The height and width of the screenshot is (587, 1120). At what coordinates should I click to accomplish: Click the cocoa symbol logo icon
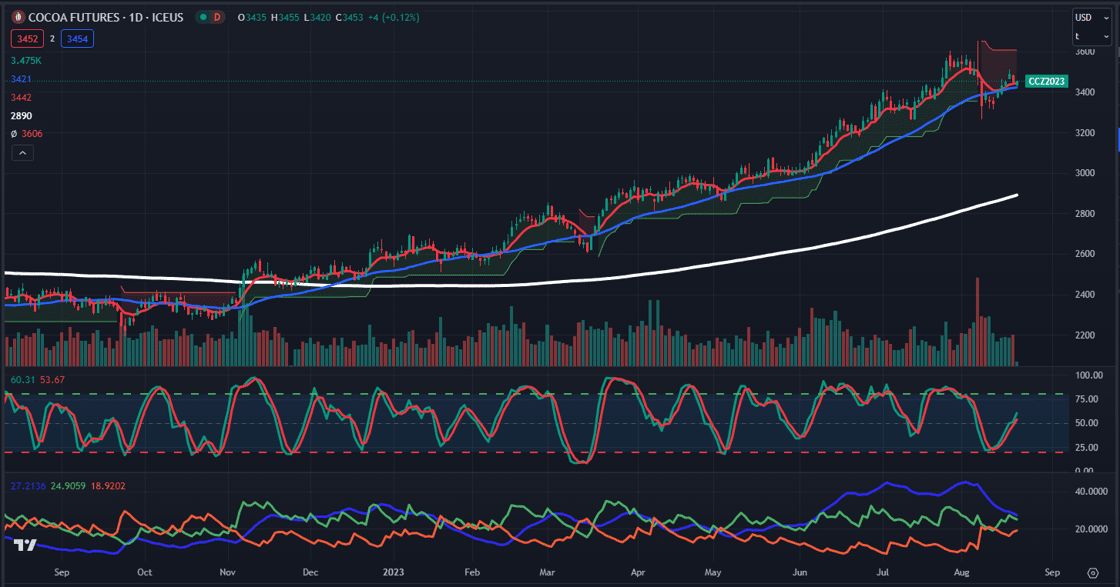[19, 17]
